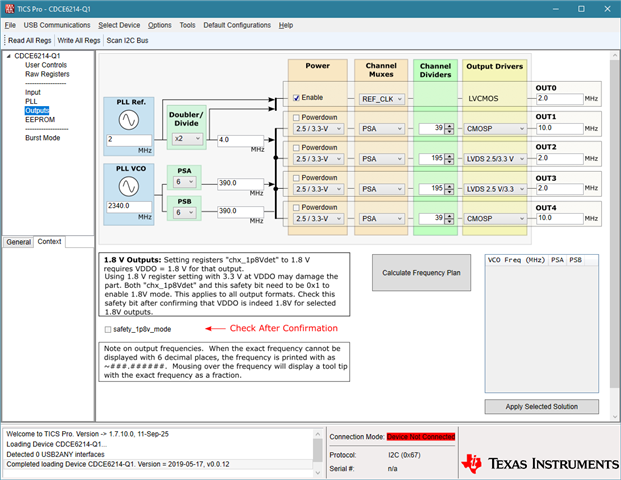The image size is (621, 480).
Task: Check the OUT2 Powerdown checkbox
Action: pos(296,148)
